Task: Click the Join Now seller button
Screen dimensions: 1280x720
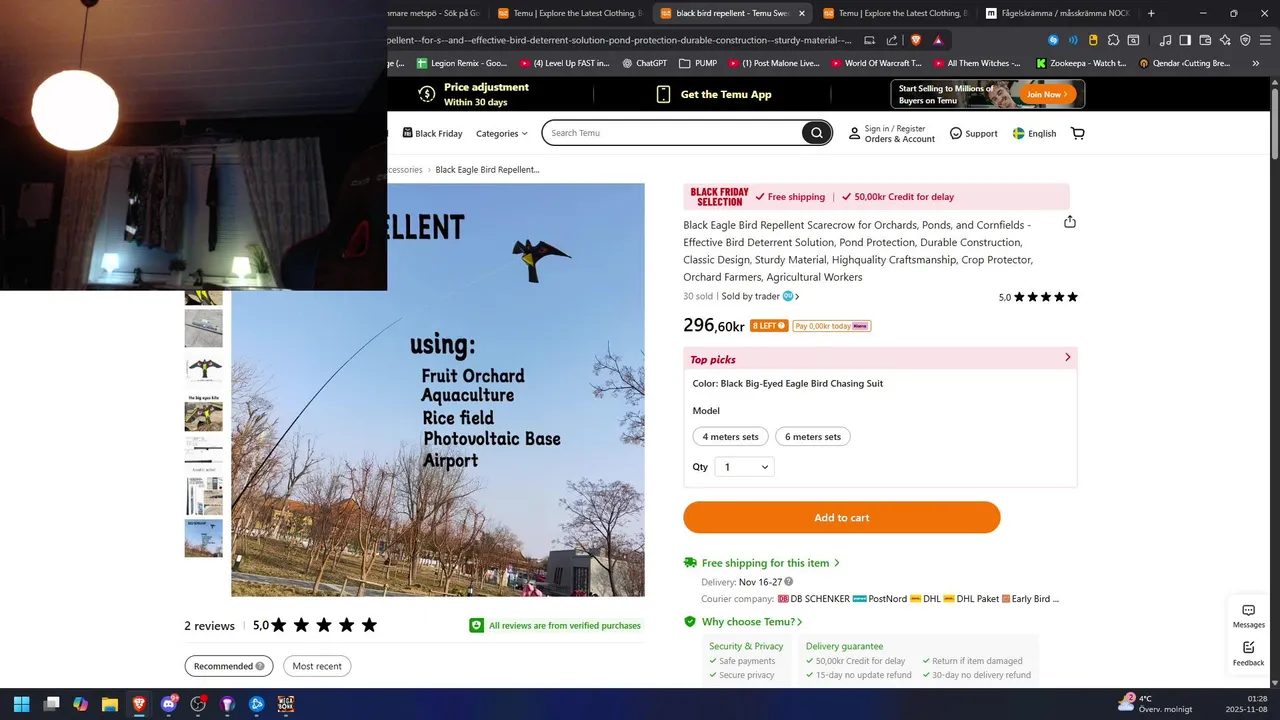Action: pyautogui.click(x=1047, y=94)
